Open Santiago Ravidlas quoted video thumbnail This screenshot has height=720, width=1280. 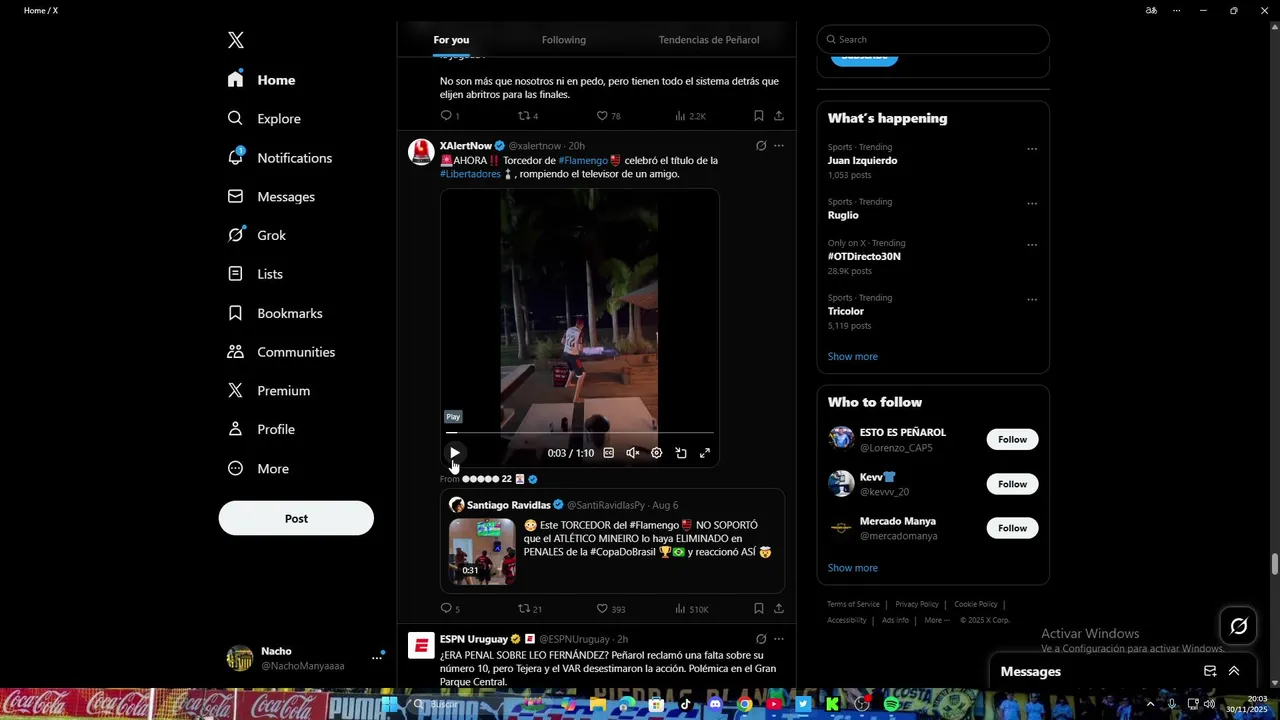[x=482, y=551]
